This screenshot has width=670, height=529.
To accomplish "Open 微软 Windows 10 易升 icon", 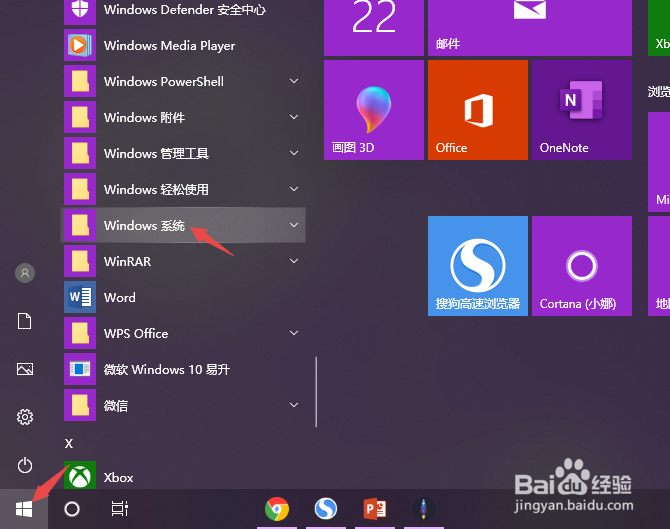I will click(80, 369).
